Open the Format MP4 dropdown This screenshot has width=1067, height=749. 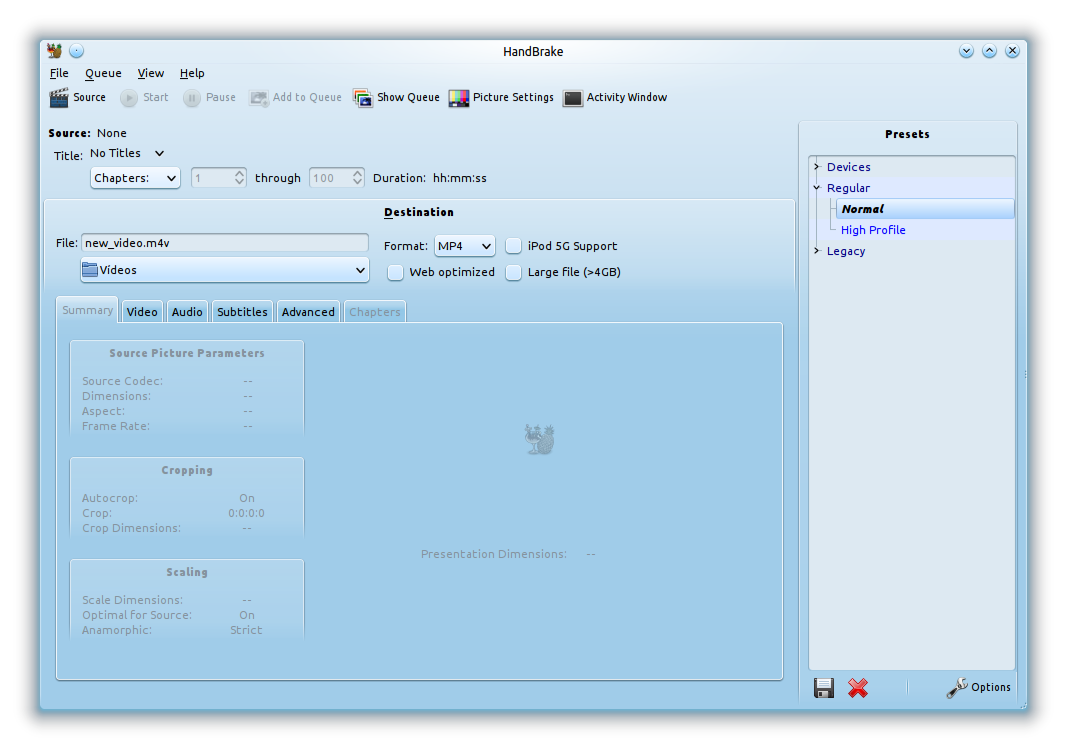pyautogui.click(x=465, y=246)
